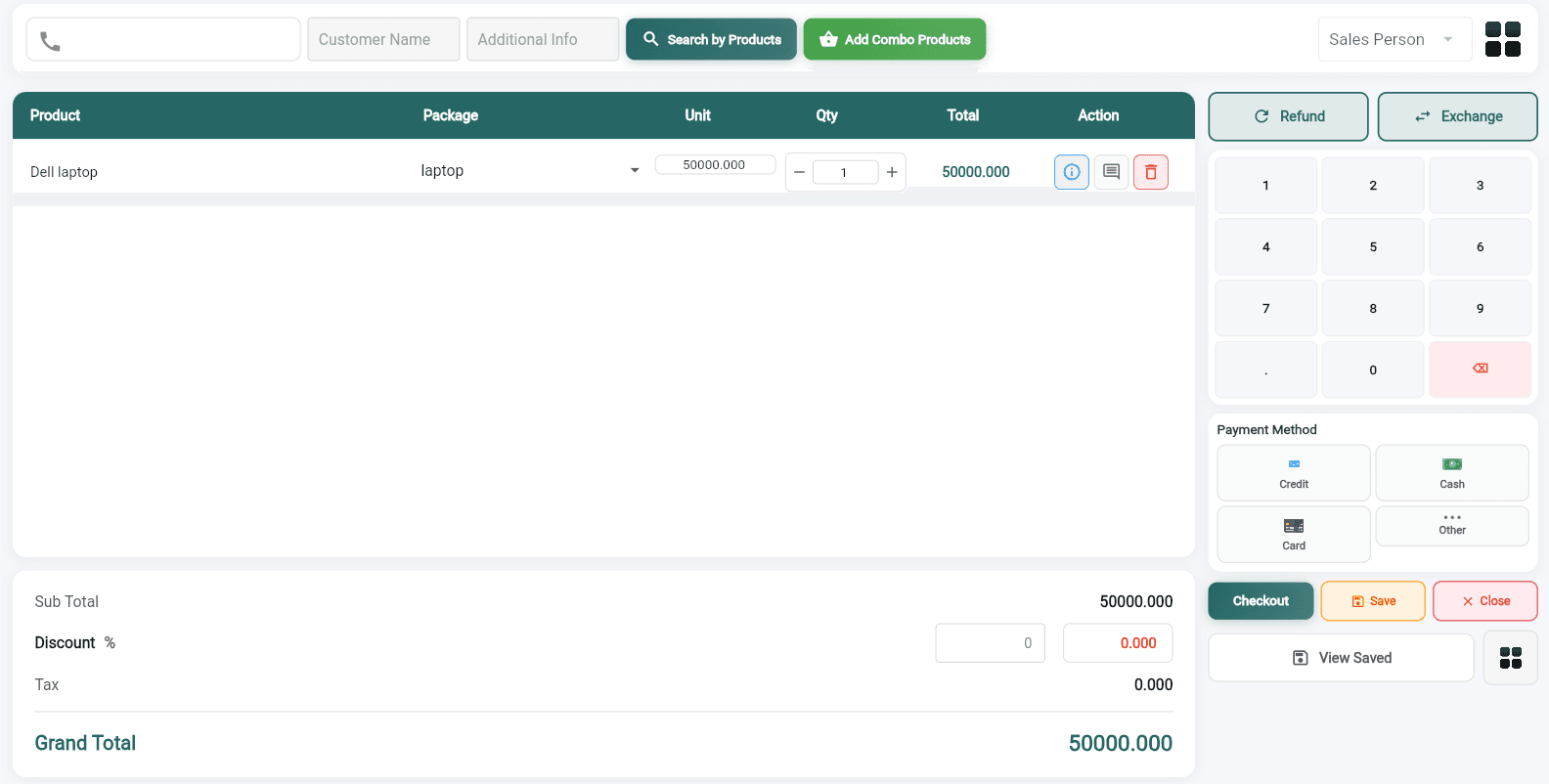This screenshot has height=784, width=1549.
Task: Delete the Dell laptop row
Action: click(x=1151, y=172)
